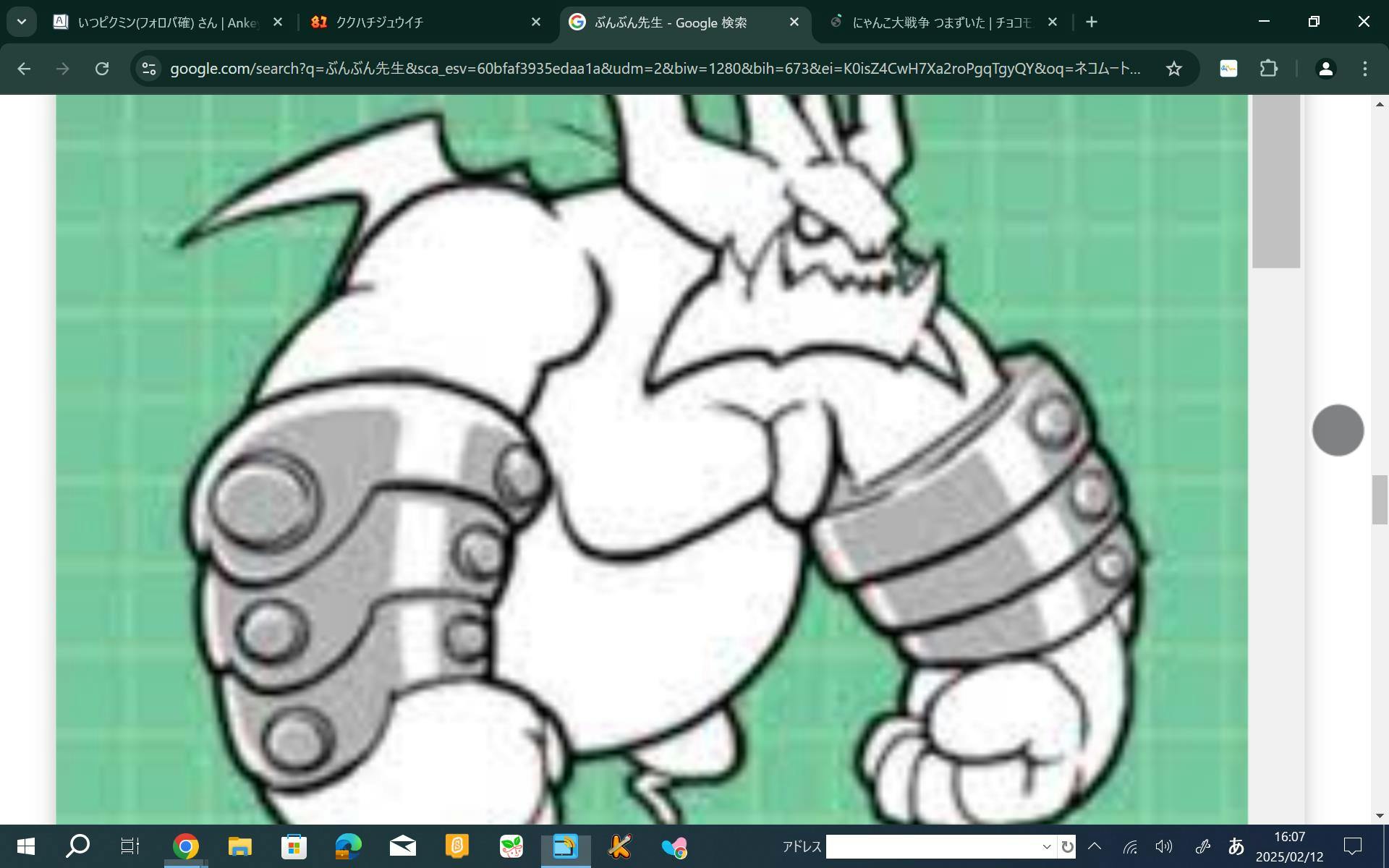Open the volume control in system tray
This screenshot has height=868, width=1389.
pos(1163,846)
